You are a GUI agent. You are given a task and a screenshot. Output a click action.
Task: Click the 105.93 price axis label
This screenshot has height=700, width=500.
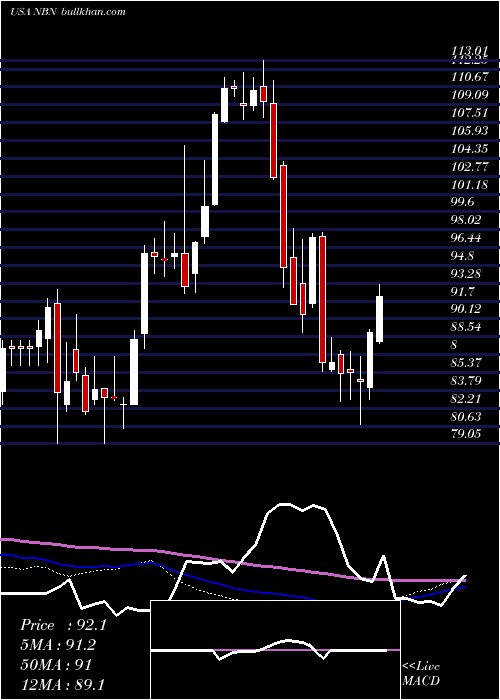point(469,130)
